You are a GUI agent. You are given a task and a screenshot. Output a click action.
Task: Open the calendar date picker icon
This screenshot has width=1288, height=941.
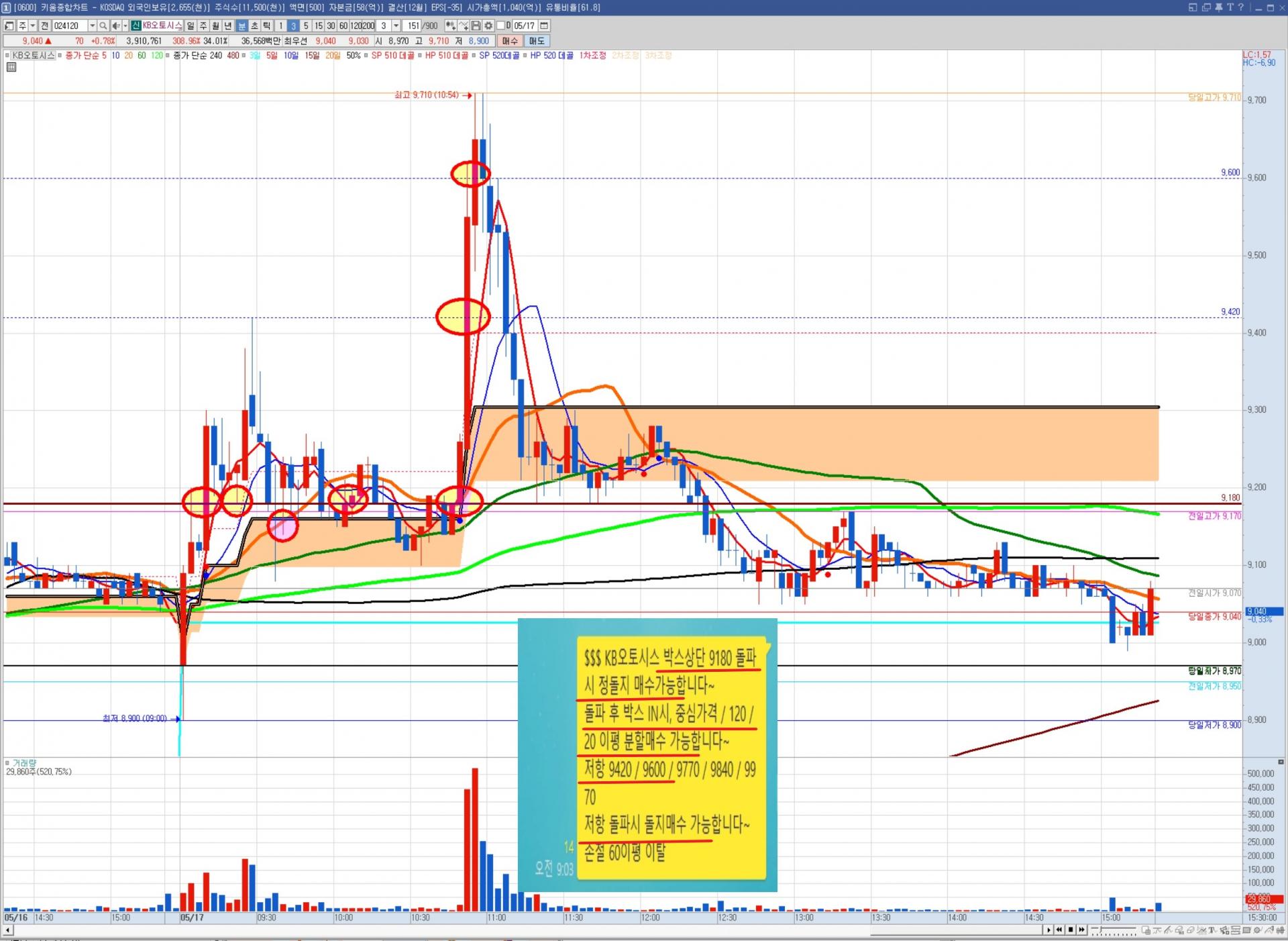tap(544, 26)
